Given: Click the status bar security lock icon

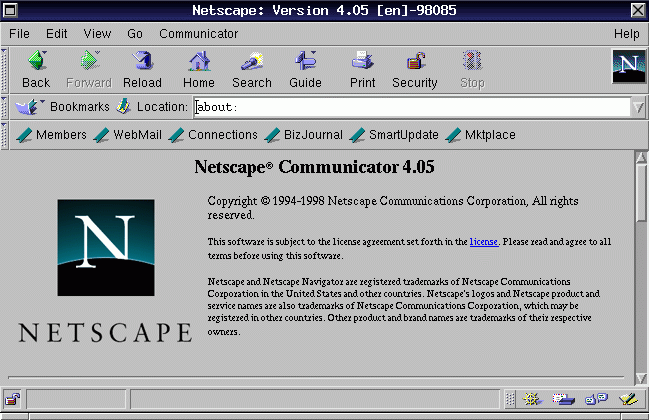Looking at the screenshot, I should click(12, 399).
